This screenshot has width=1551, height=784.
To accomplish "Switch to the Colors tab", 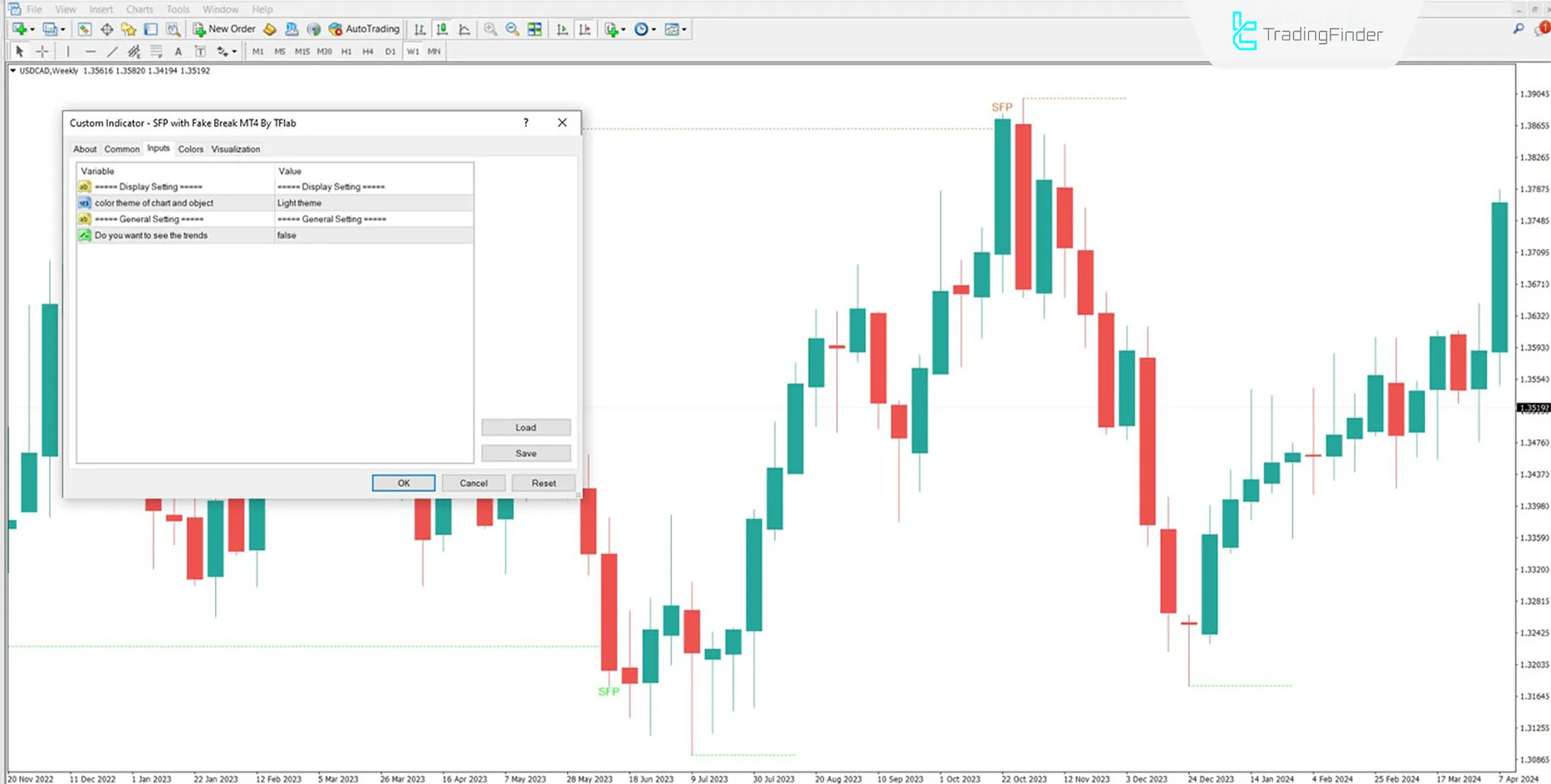I will pyautogui.click(x=191, y=149).
